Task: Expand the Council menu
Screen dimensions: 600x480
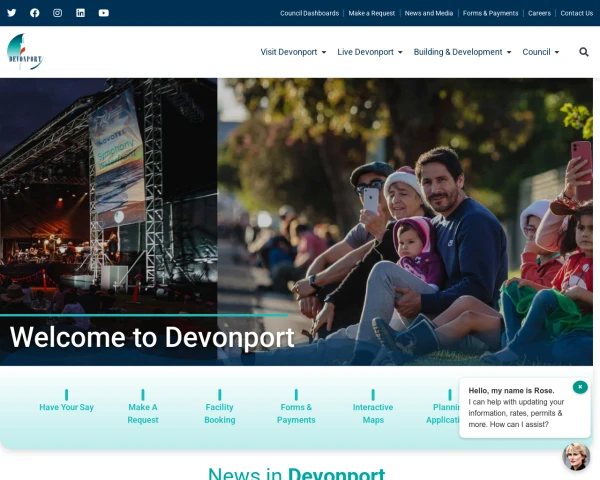Action: (x=540, y=52)
